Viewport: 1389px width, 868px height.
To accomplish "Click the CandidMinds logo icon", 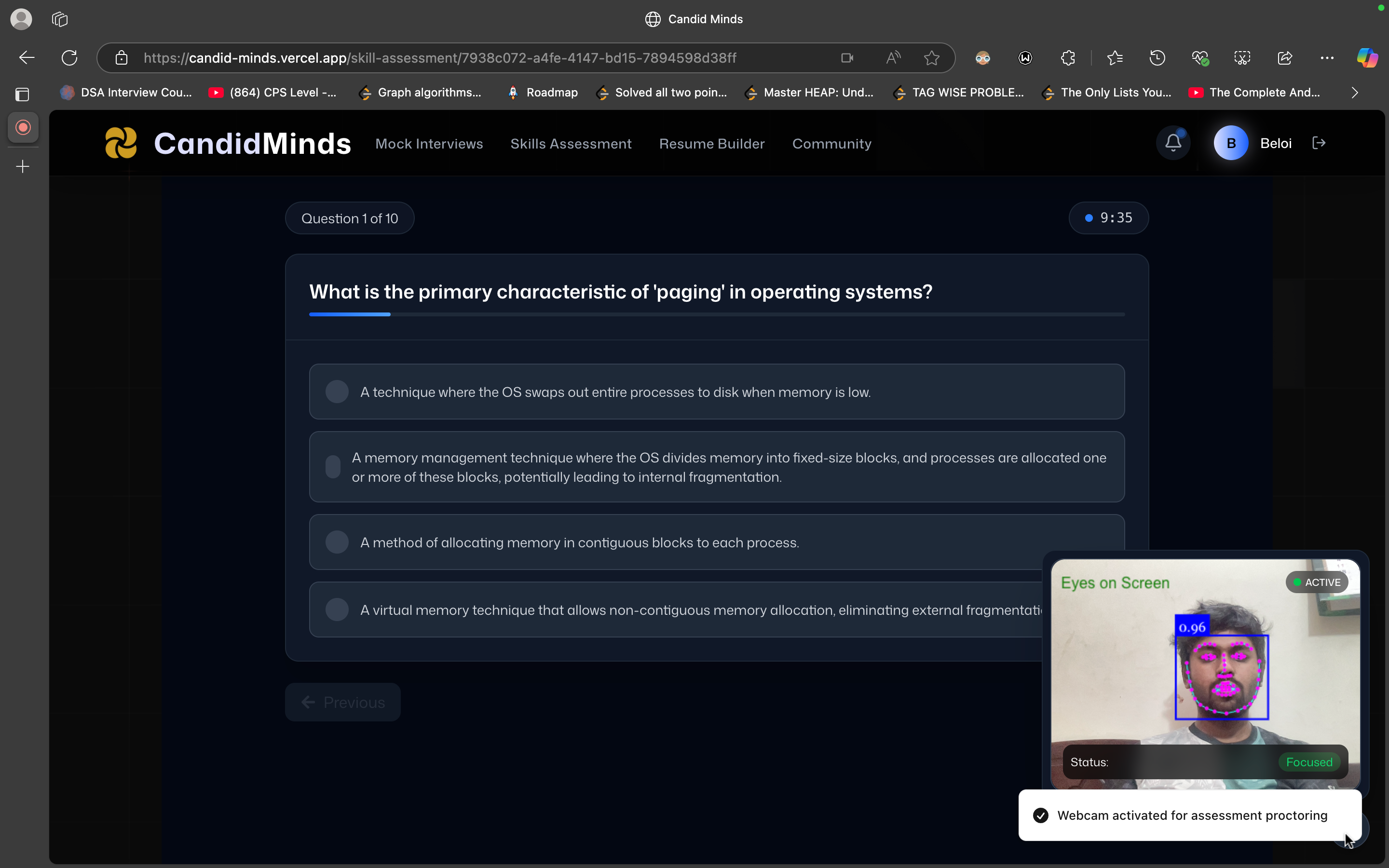I will pyautogui.click(x=121, y=143).
